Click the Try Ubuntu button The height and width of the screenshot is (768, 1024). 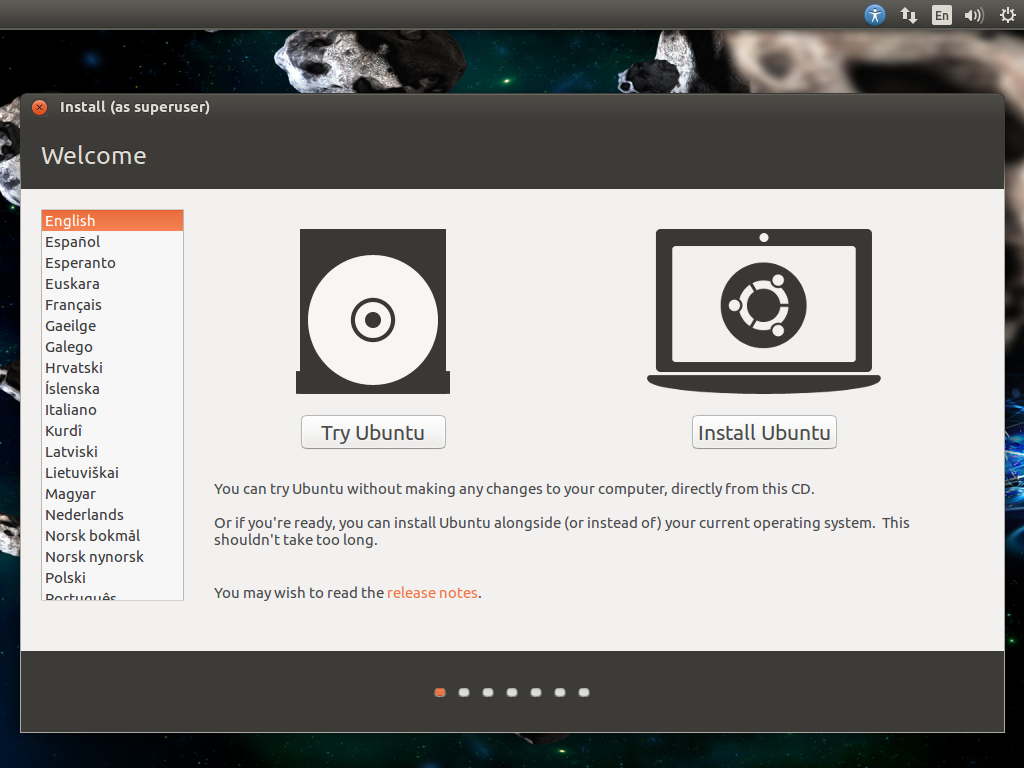[x=373, y=432]
